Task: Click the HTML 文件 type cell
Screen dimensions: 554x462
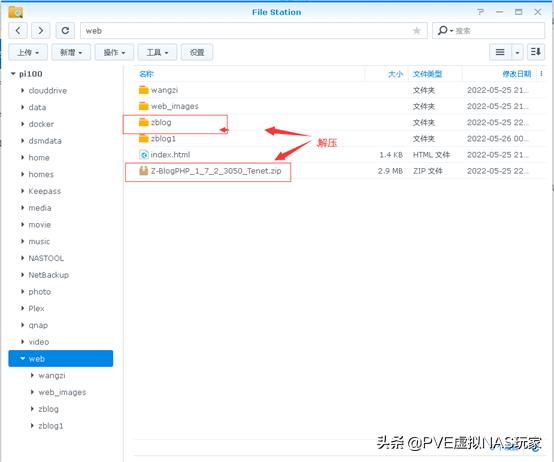Action: click(431, 155)
